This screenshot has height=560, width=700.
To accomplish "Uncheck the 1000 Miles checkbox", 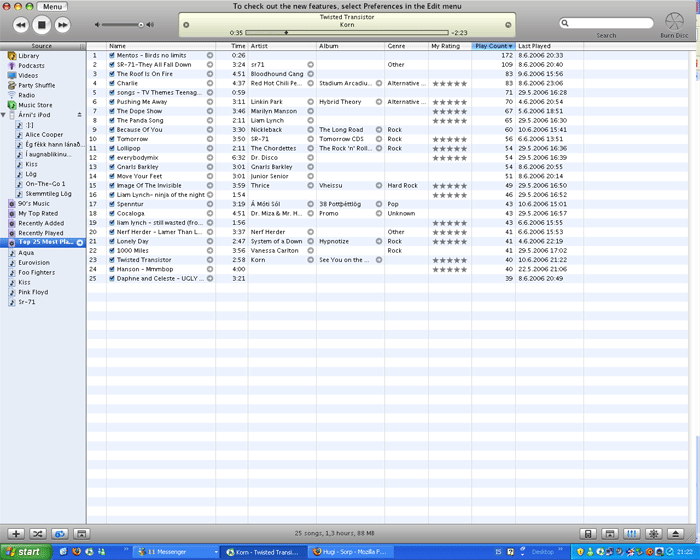I will pyautogui.click(x=112, y=251).
